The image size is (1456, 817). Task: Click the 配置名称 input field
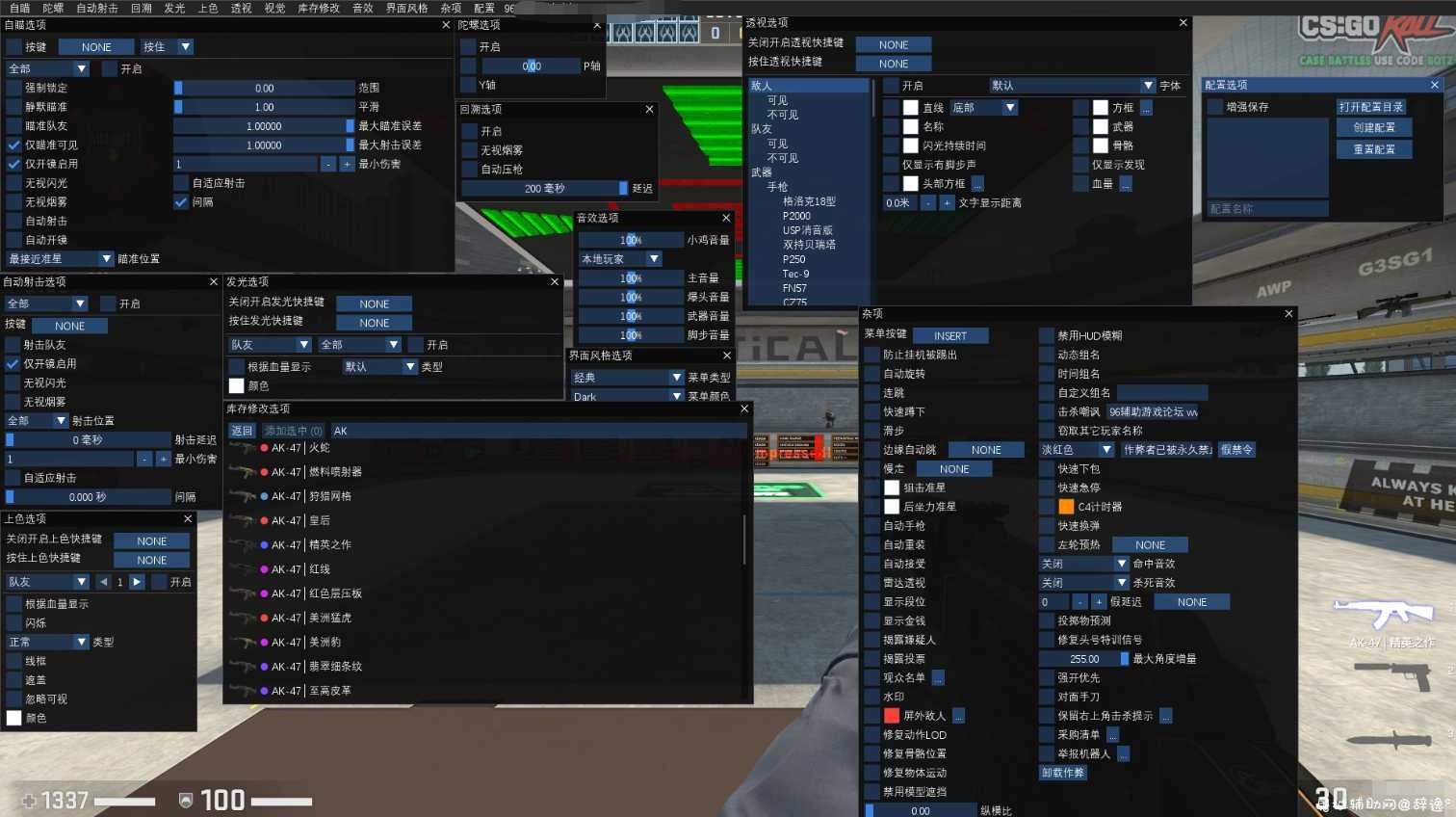pyautogui.click(x=1267, y=209)
